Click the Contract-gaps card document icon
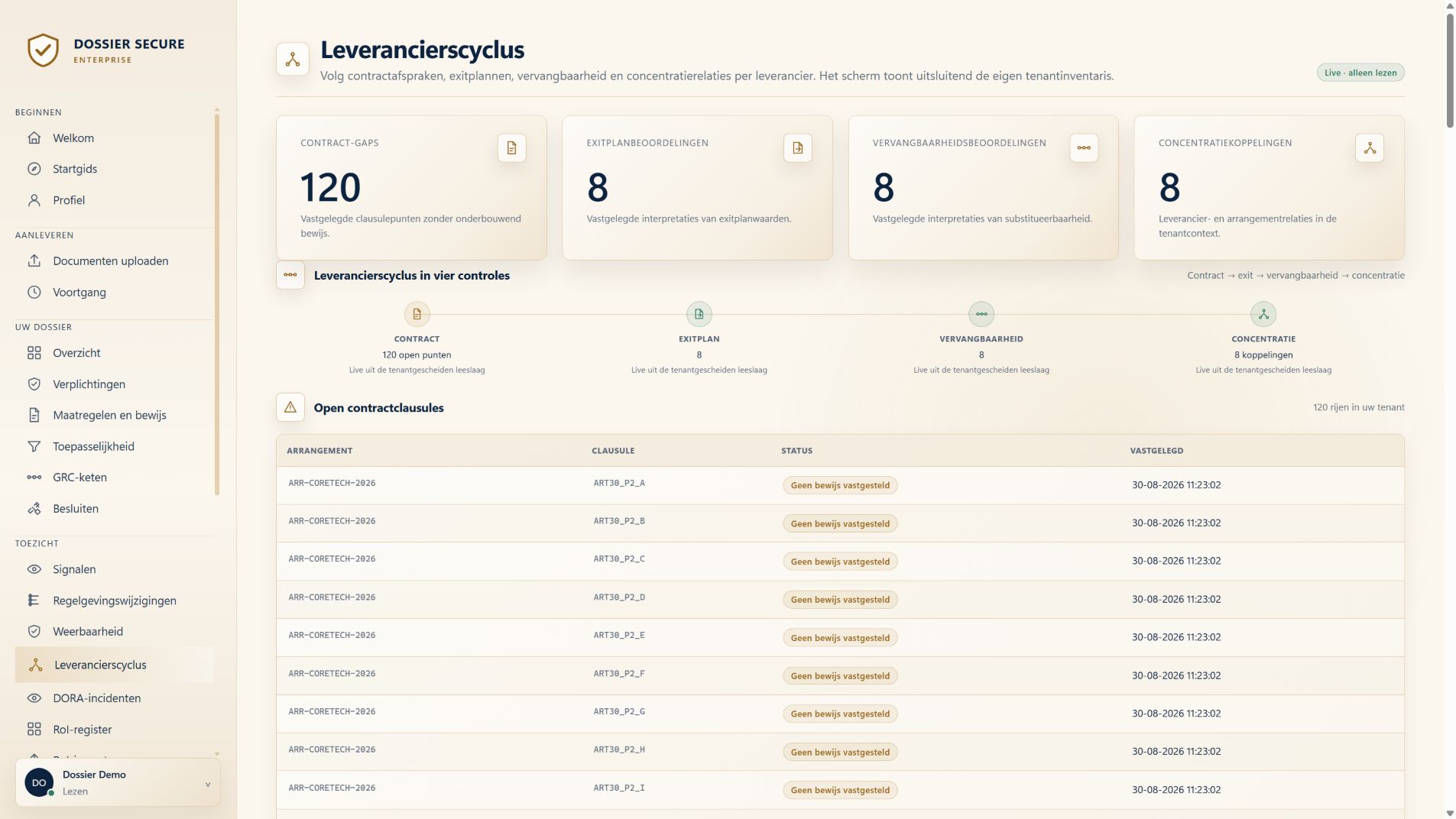The image size is (1456, 819). 511,148
